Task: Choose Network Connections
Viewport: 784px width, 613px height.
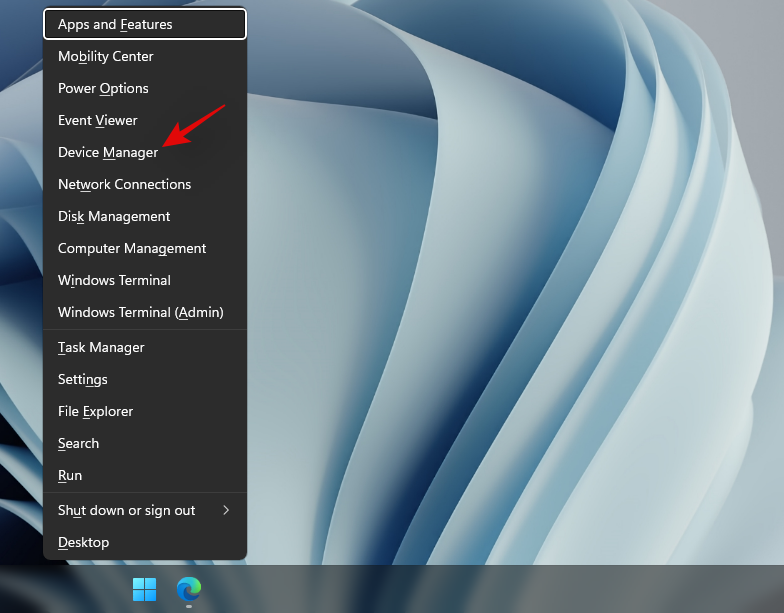Action: tap(145, 184)
